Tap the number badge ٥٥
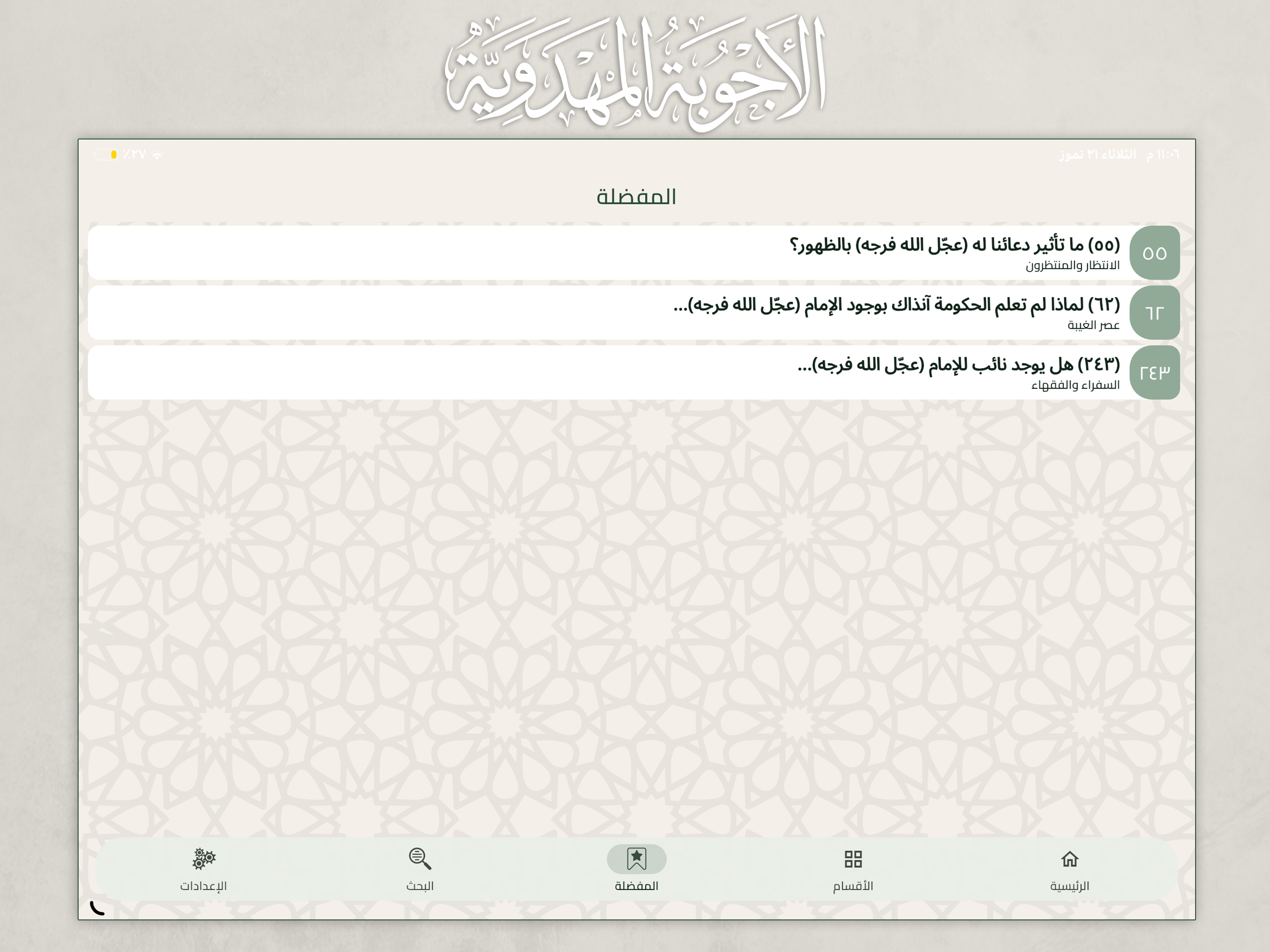 [1155, 252]
